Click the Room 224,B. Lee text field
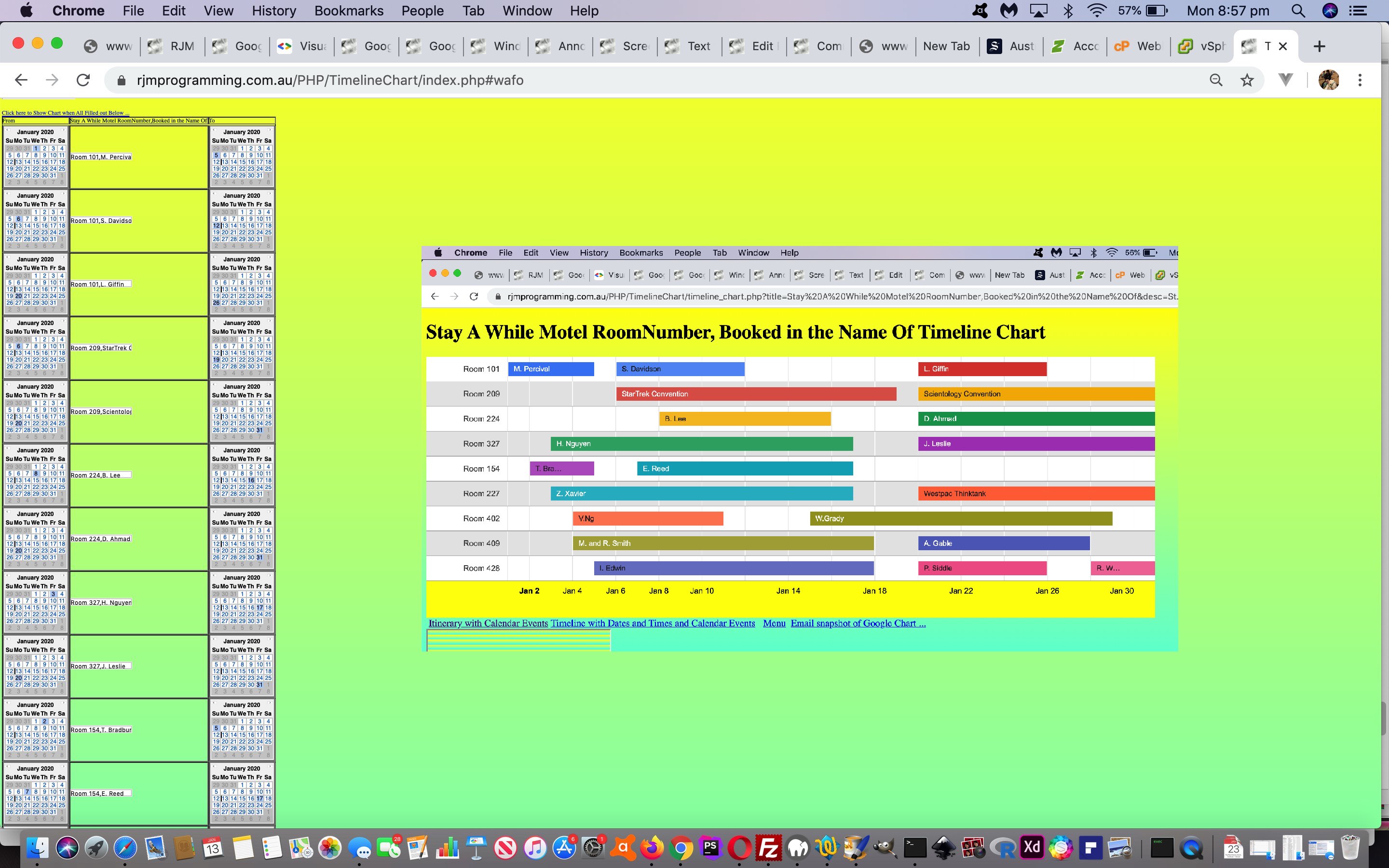 click(x=101, y=475)
